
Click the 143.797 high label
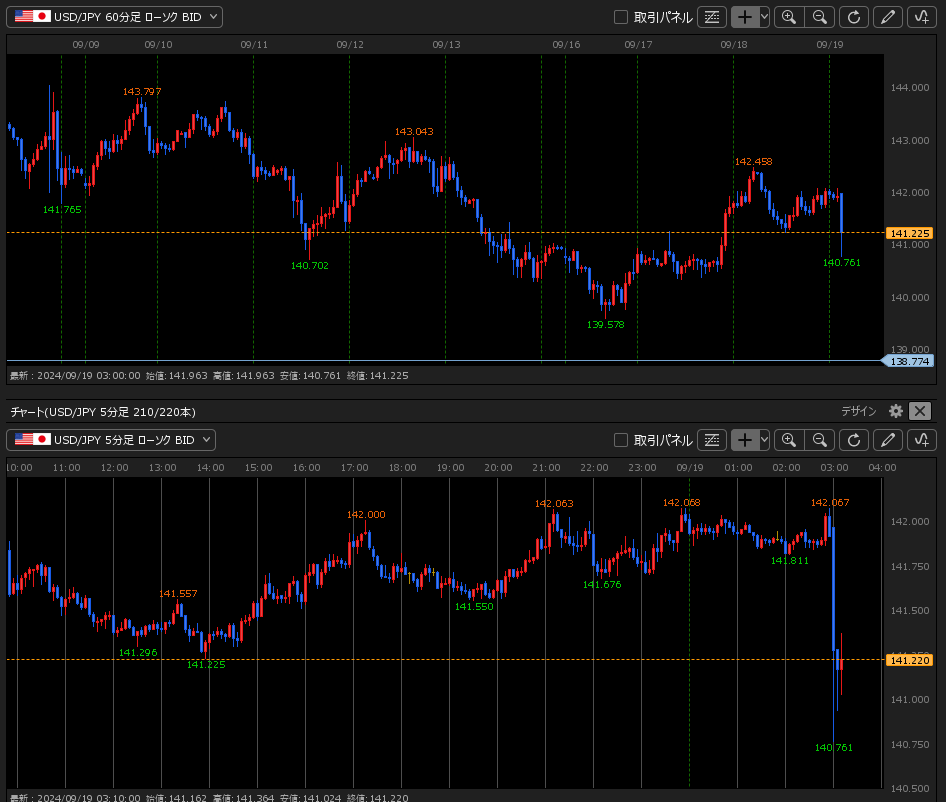click(x=142, y=92)
